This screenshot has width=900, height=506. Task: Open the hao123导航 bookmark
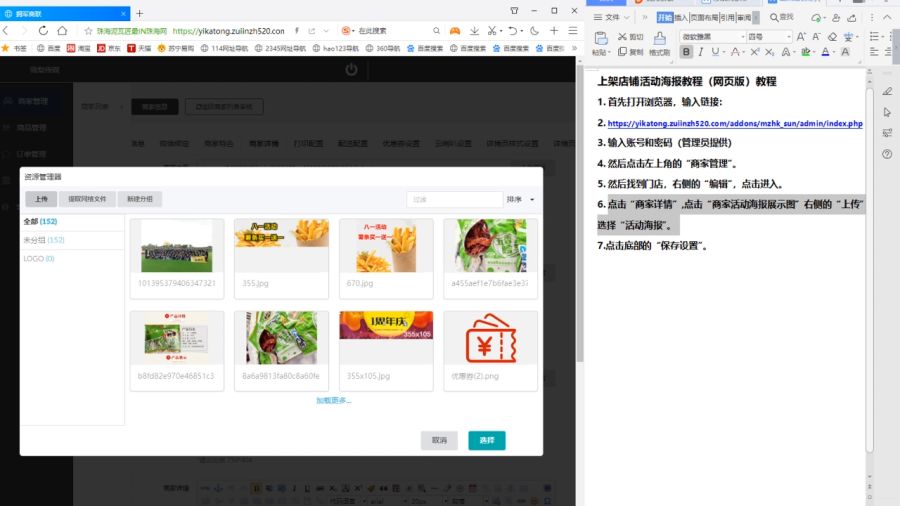(x=337, y=48)
